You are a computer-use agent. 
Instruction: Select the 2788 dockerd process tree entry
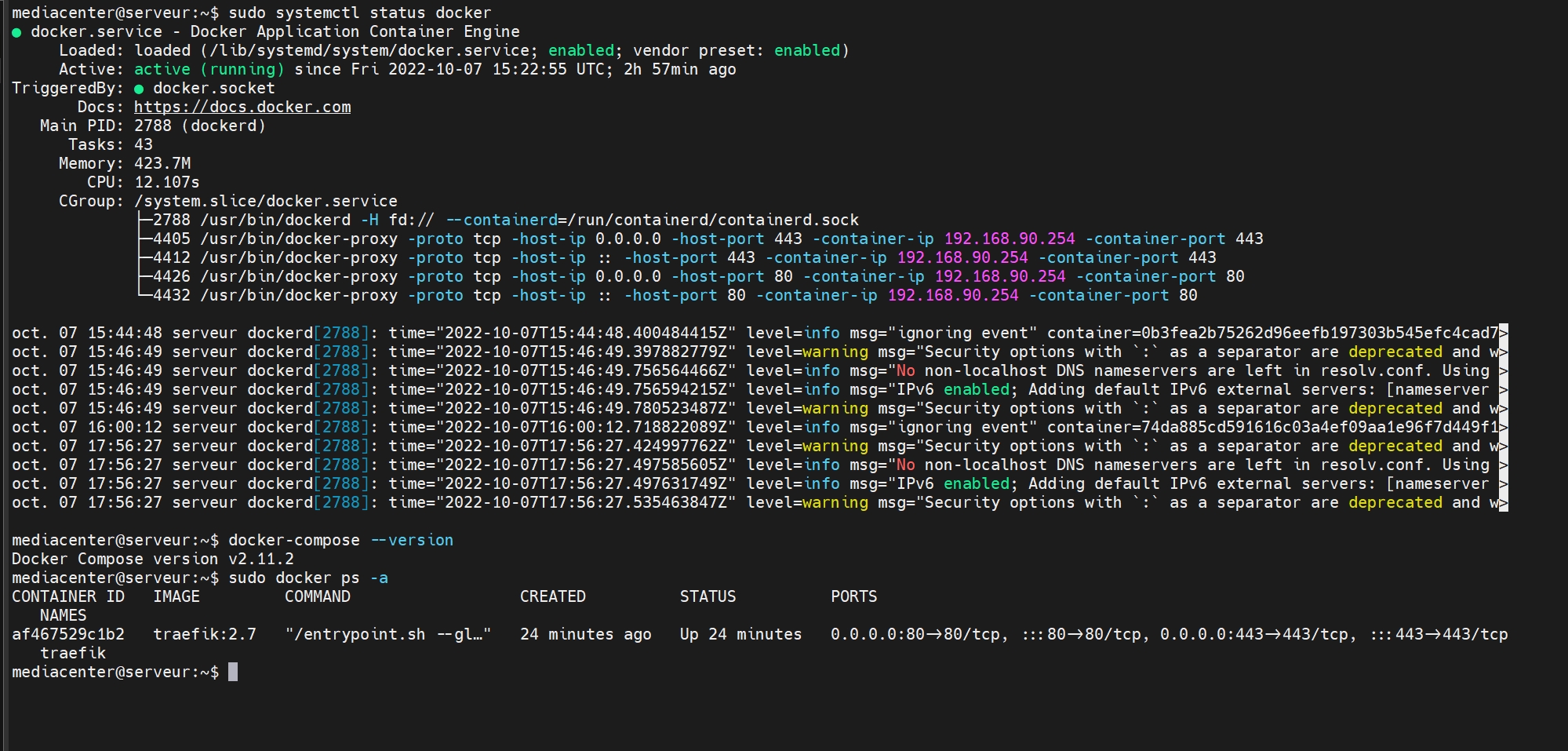(x=505, y=221)
